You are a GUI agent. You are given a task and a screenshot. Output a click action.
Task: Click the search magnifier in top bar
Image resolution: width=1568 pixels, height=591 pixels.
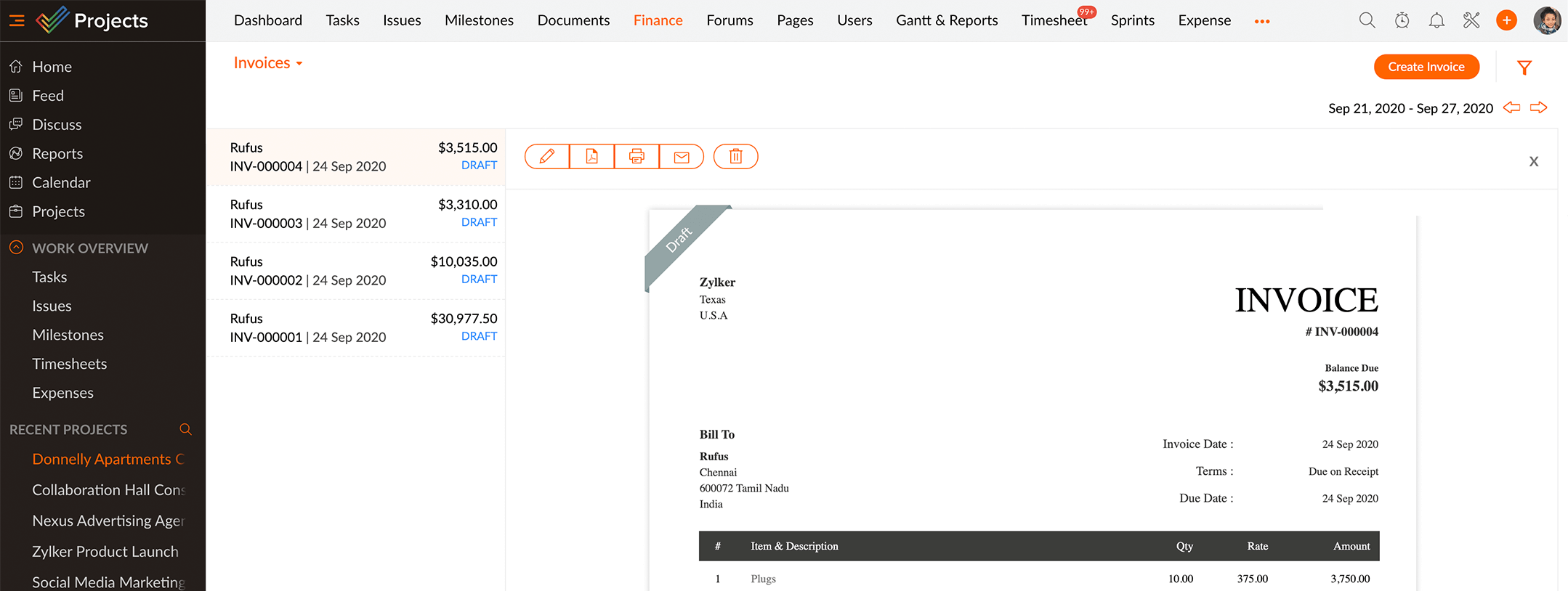[1367, 20]
